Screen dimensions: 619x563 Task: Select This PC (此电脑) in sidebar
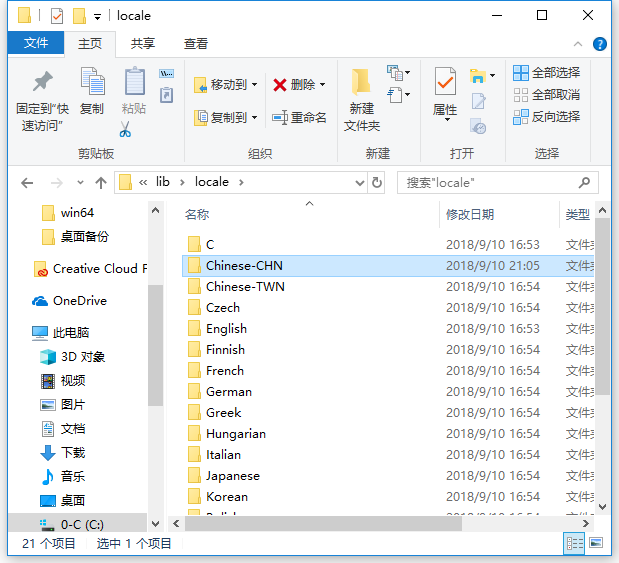60,333
